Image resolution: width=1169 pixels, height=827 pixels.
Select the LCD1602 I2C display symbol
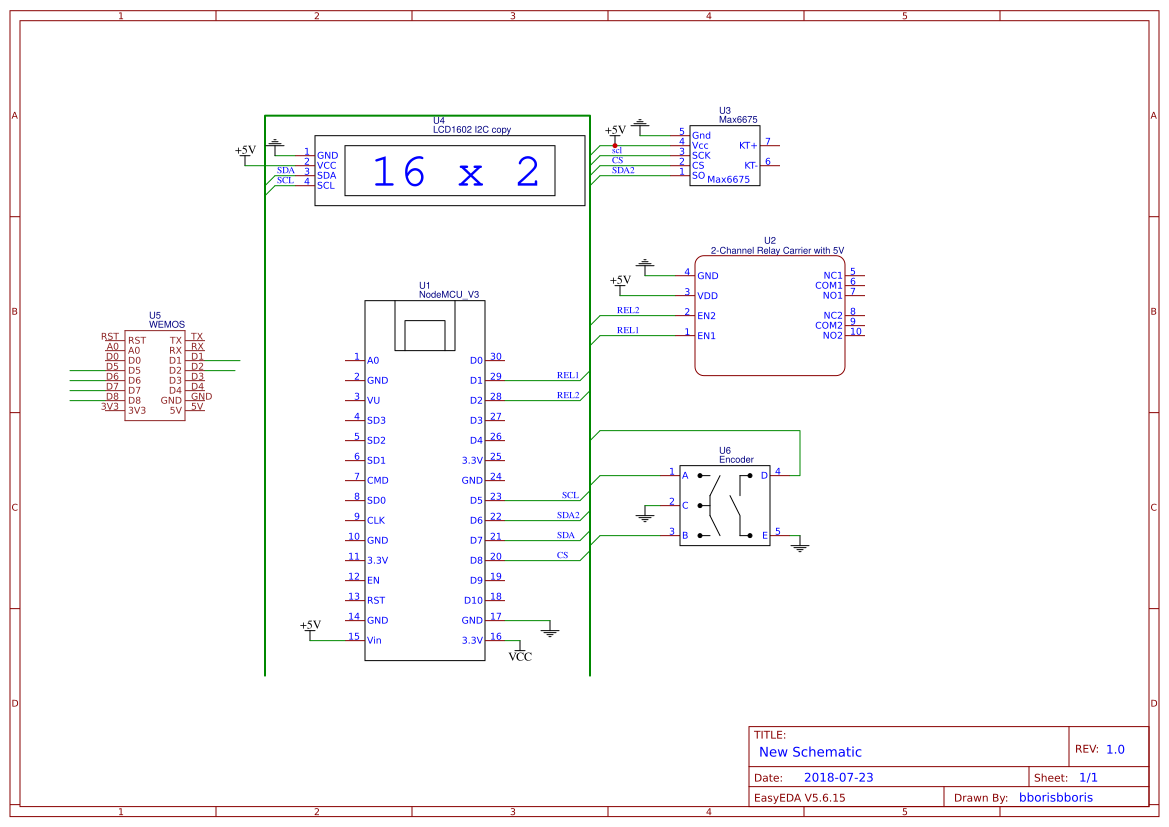coord(448,170)
